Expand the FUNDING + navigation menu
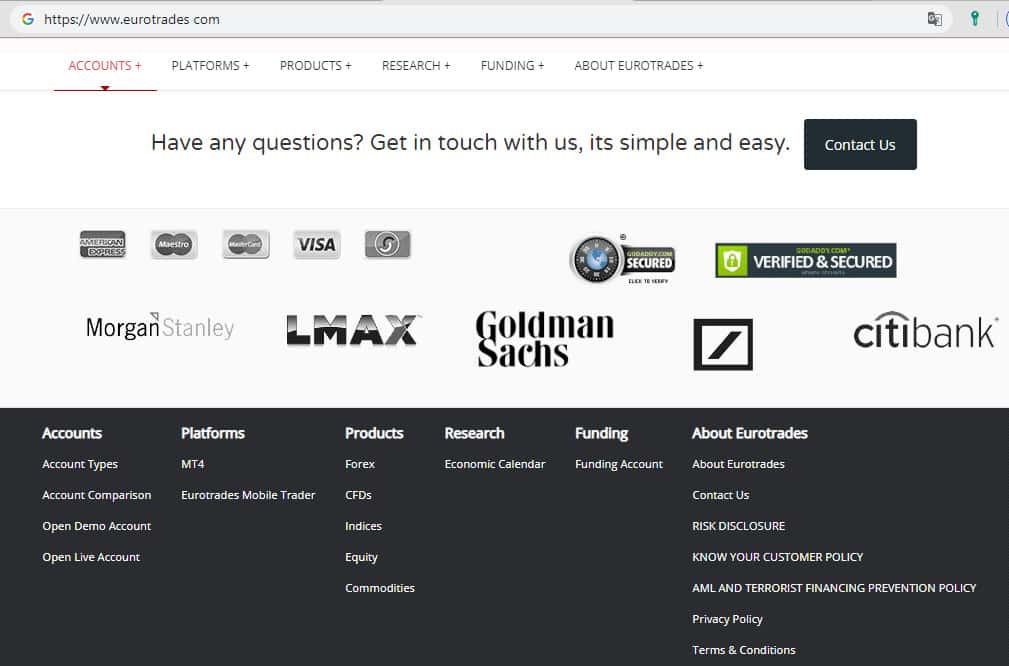The width and height of the screenshot is (1009, 666). pyautogui.click(x=512, y=66)
